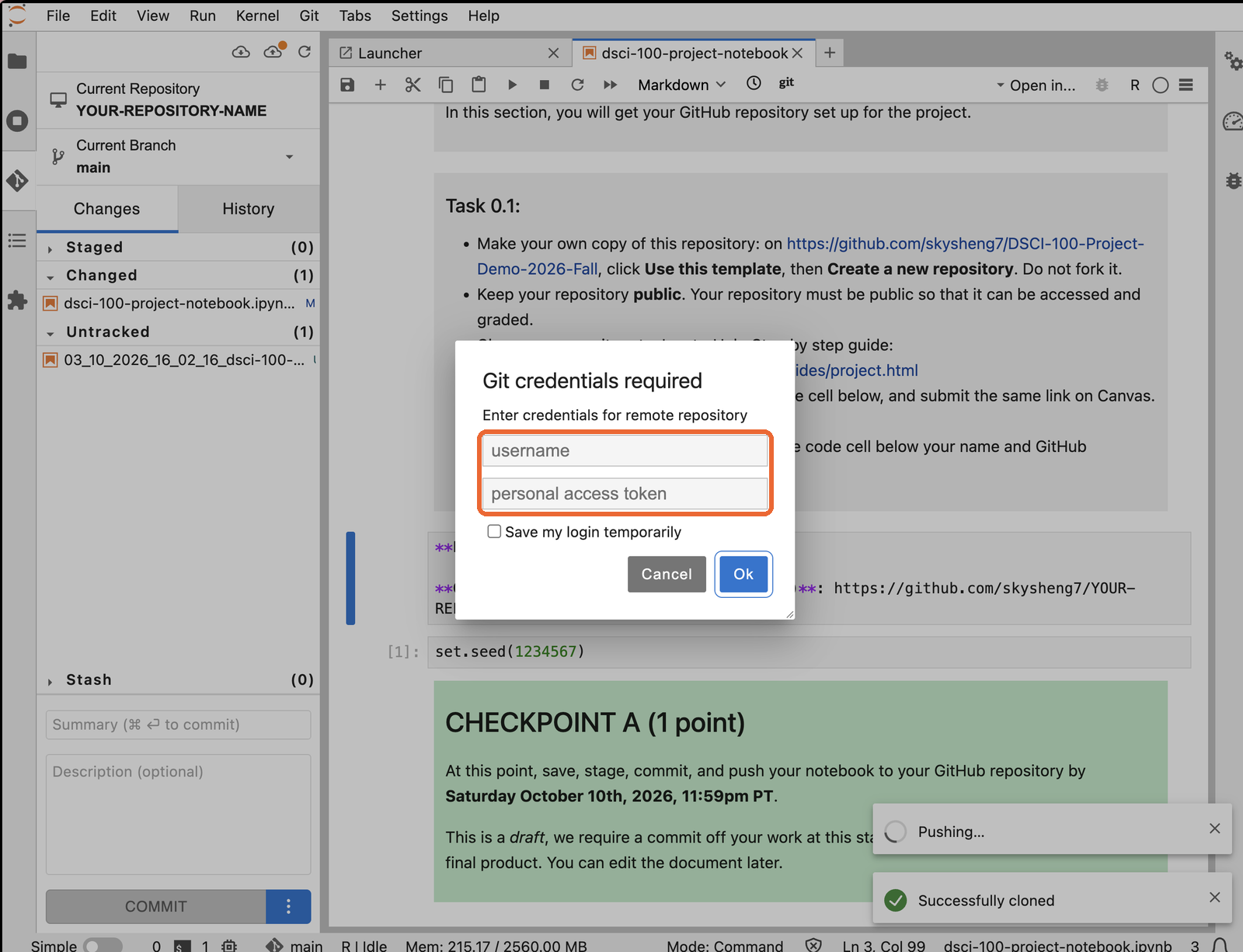Restart the kernel circular arrow icon
Viewport: 1243px width, 952px height.
pos(577,85)
